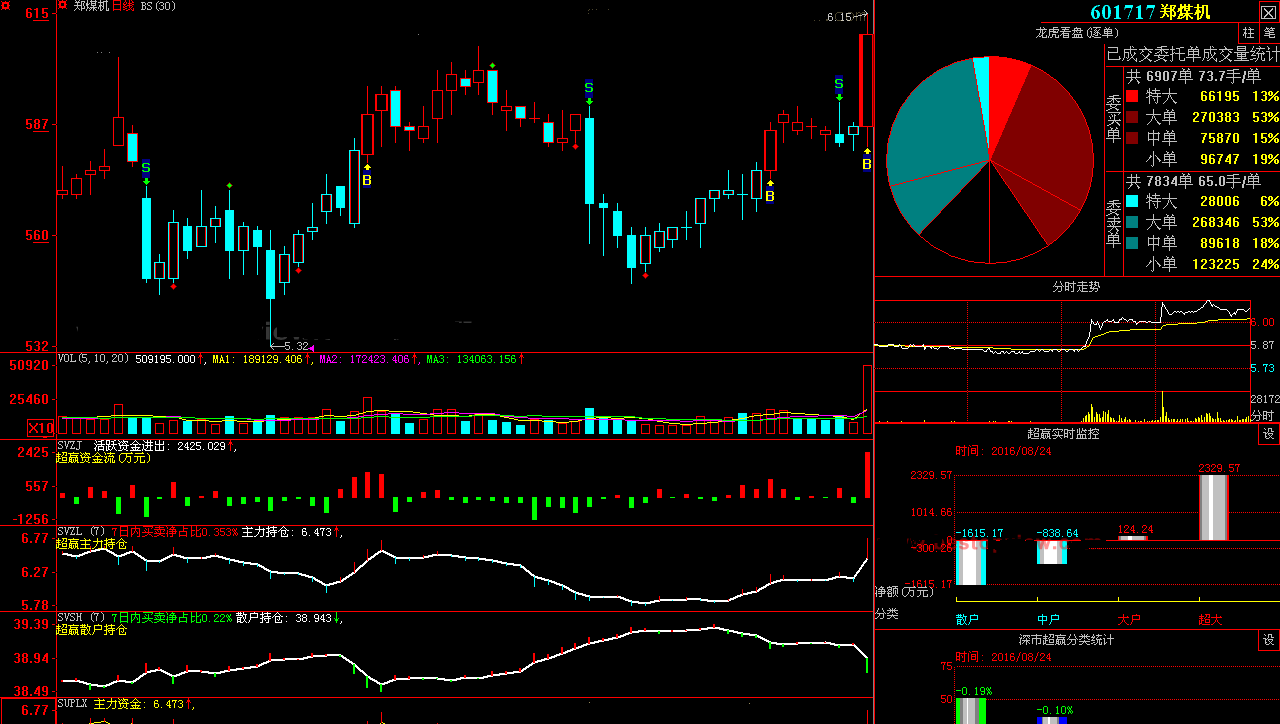Click the yellow B marker at the latest candle

[867, 164]
